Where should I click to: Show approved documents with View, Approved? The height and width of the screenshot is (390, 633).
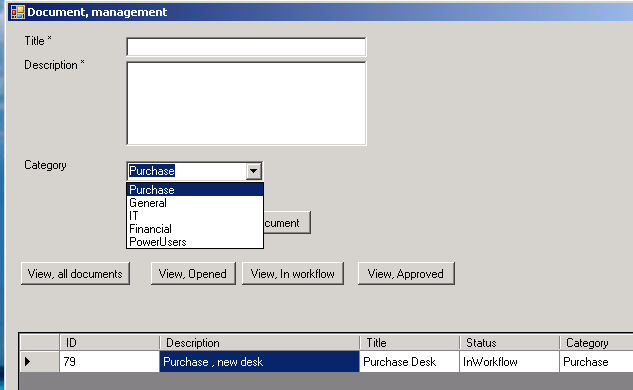pos(406,274)
